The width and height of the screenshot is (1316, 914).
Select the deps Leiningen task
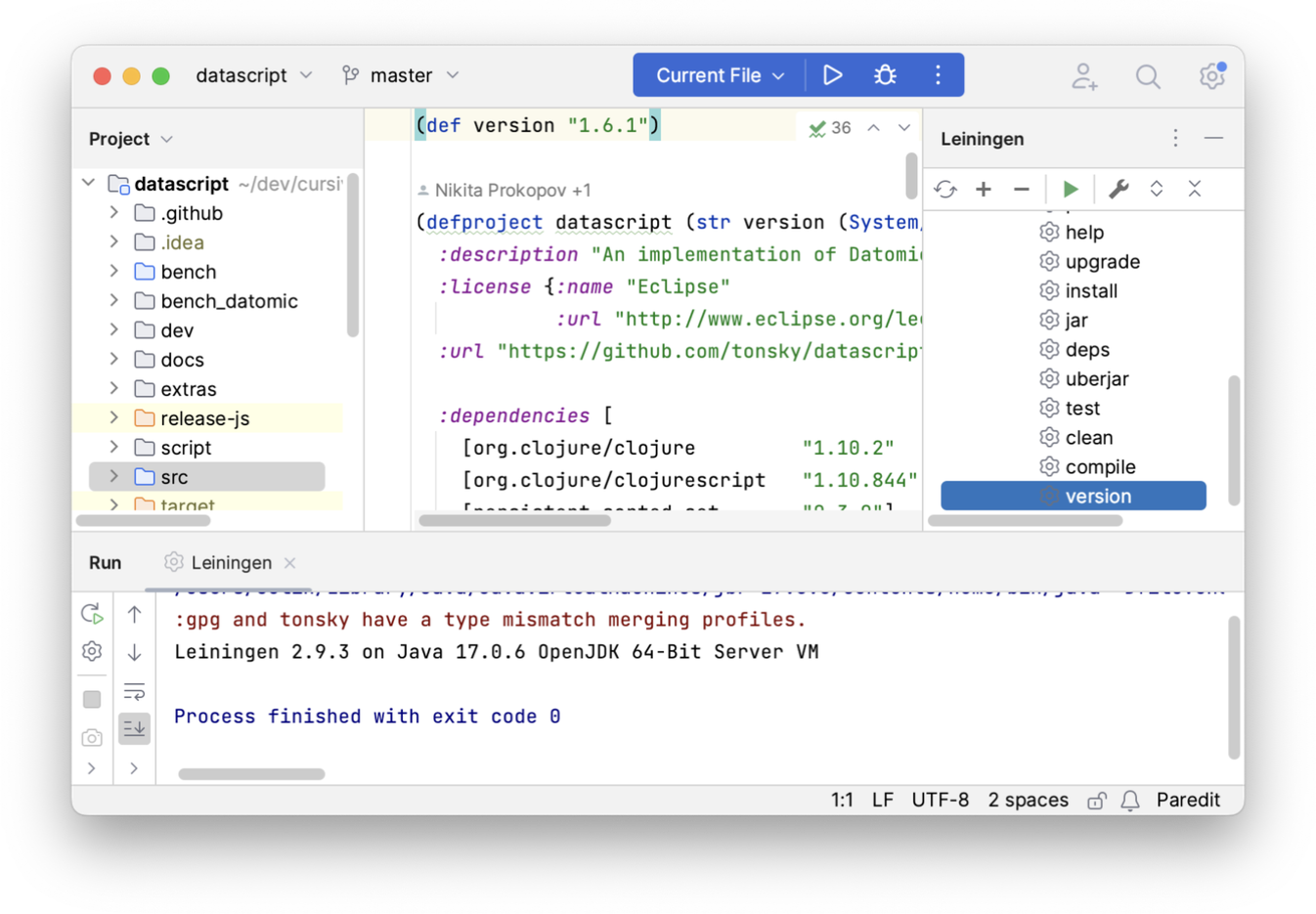(1087, 349)
